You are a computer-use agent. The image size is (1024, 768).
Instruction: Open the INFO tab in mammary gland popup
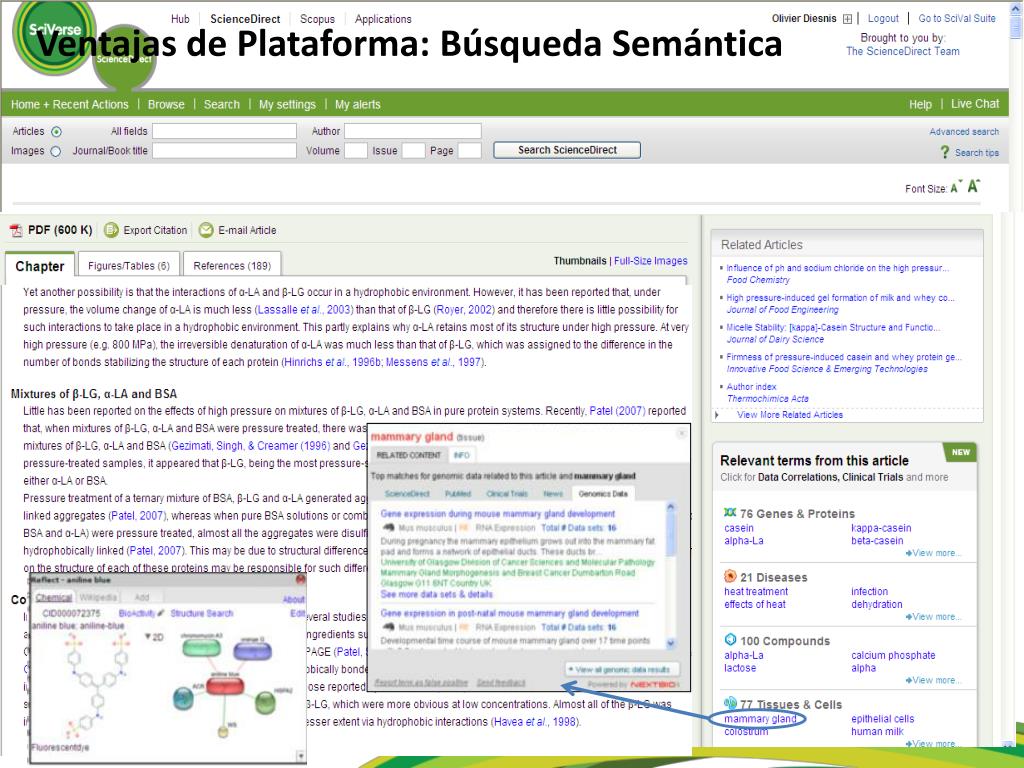[462, 455]
